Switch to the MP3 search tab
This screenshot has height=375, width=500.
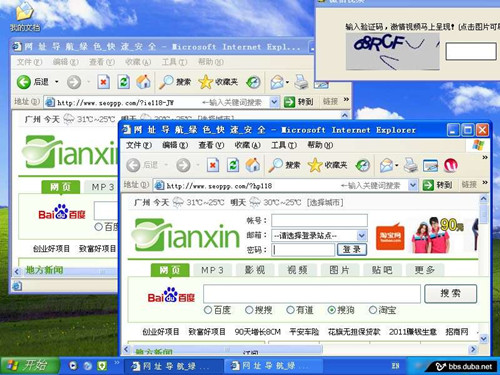point(212,270)
